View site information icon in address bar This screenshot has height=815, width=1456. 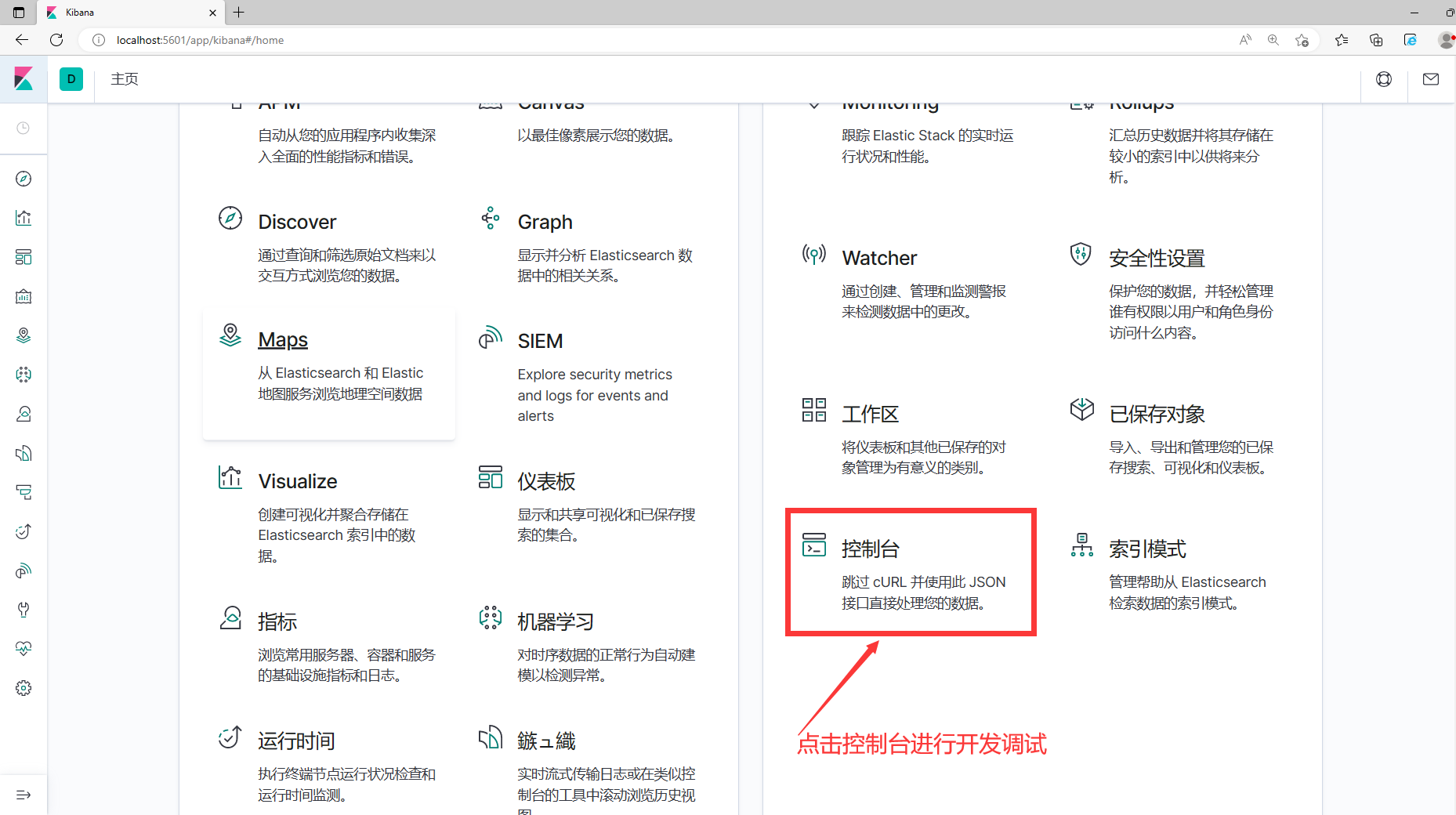pyautogui.click(x=99, y=40)
